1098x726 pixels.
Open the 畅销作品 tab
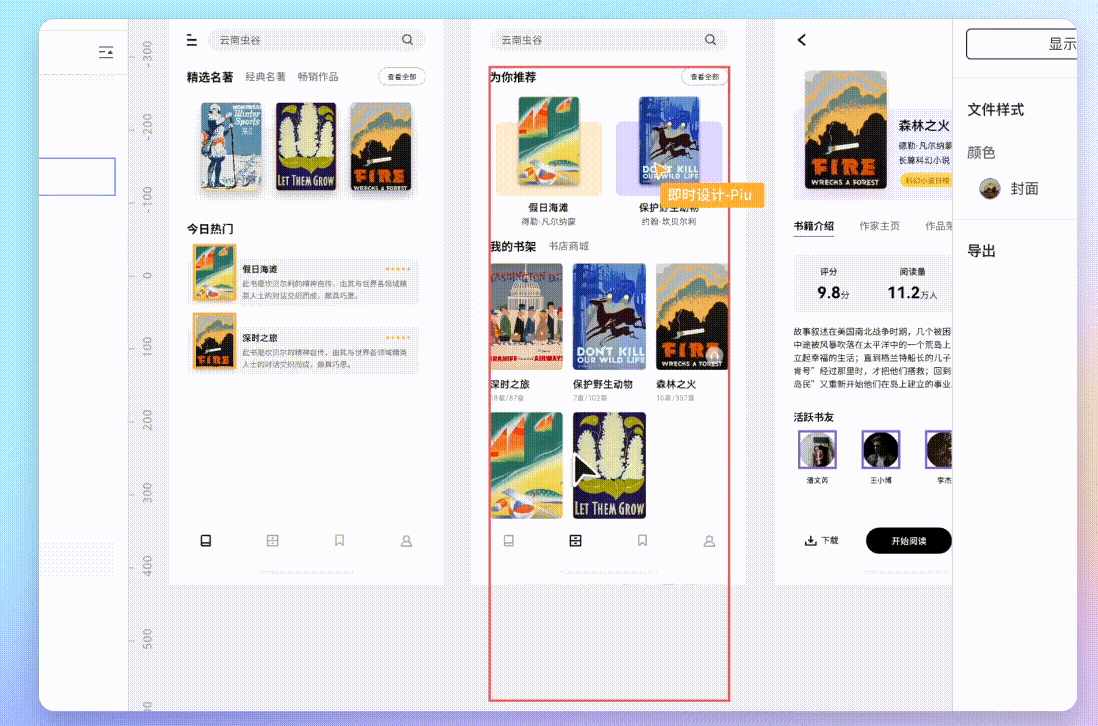[318, 77]
